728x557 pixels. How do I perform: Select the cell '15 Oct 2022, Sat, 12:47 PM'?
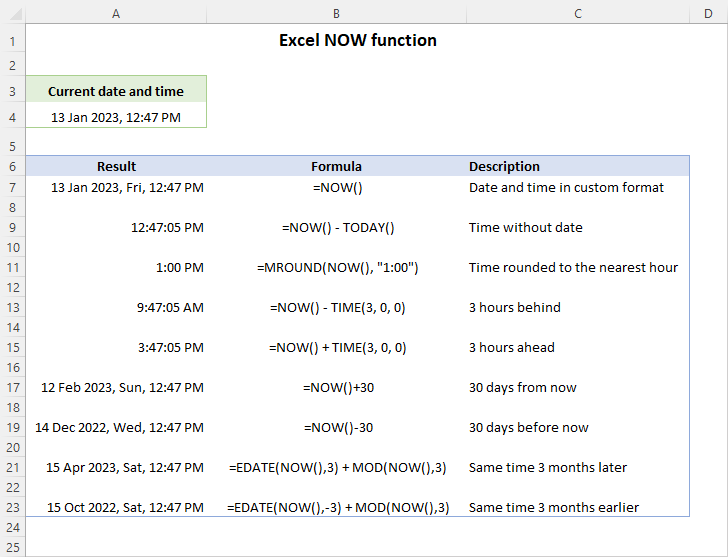point(116,507)
